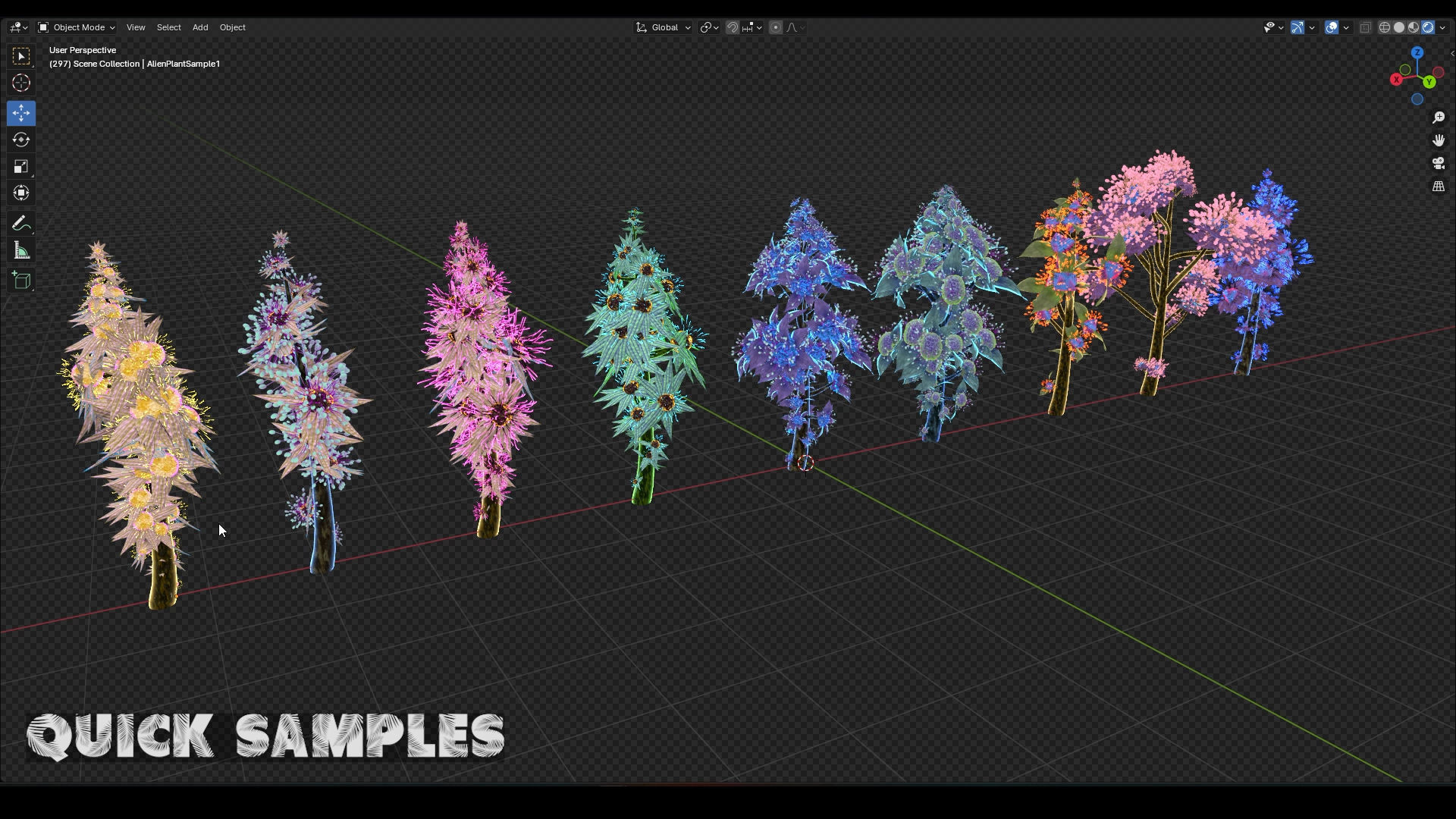This screenshot has width=1456, height=819.
Task: Click the Z axis on navigation gizmo
Action: coord(1417,52)
